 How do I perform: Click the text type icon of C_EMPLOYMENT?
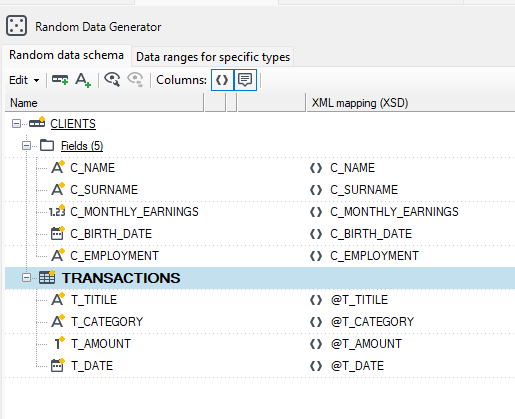click(x=58, y=255)
